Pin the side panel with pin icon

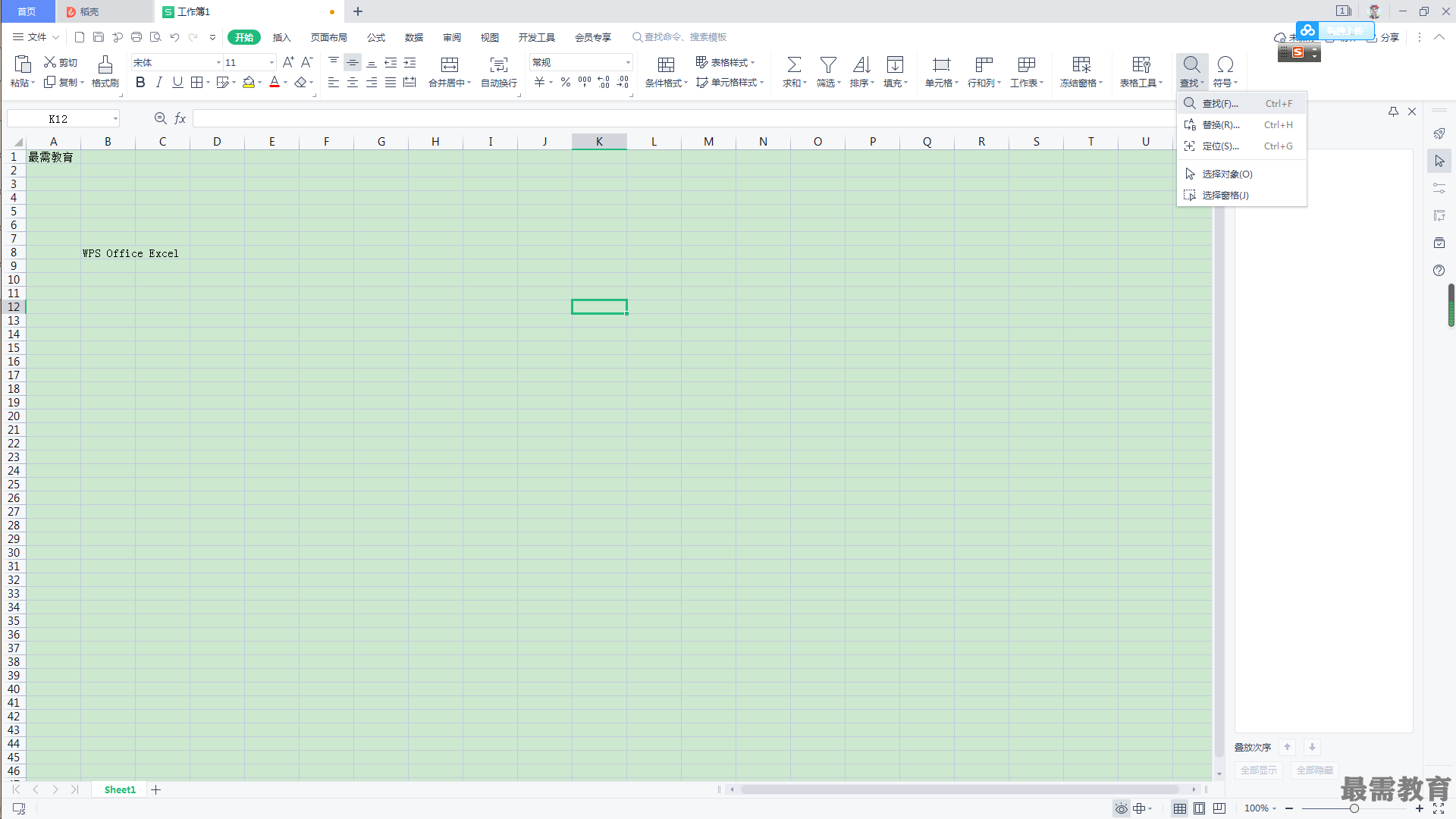1393,111
